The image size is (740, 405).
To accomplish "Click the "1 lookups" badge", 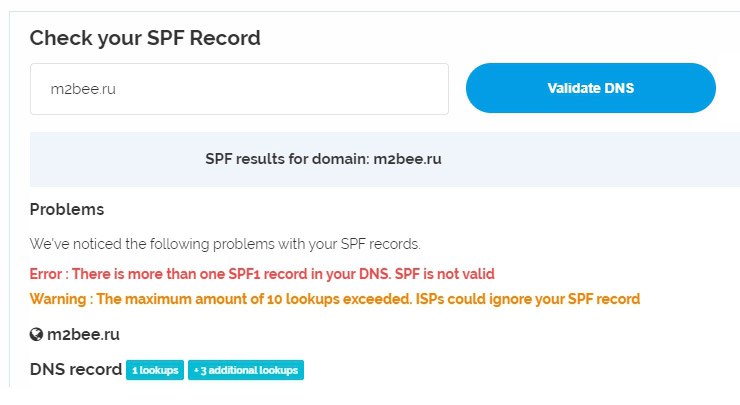I will point(154,370).
